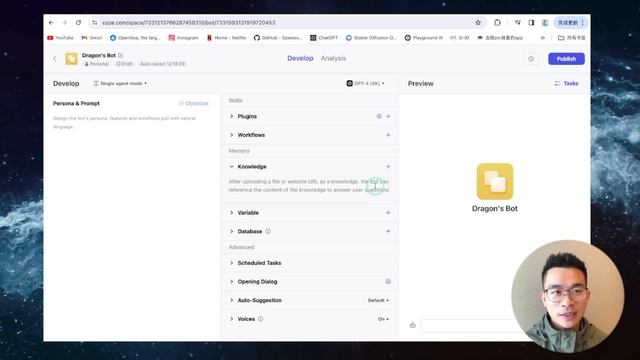Expand the Variable section
This screenshot has height=360, width=640.
[231, 213]
